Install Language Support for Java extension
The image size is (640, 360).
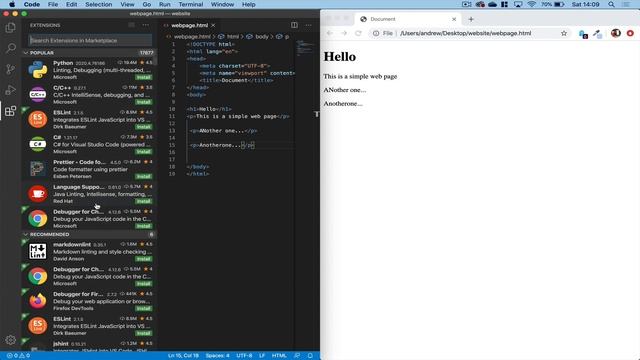[x=144, y=201]
